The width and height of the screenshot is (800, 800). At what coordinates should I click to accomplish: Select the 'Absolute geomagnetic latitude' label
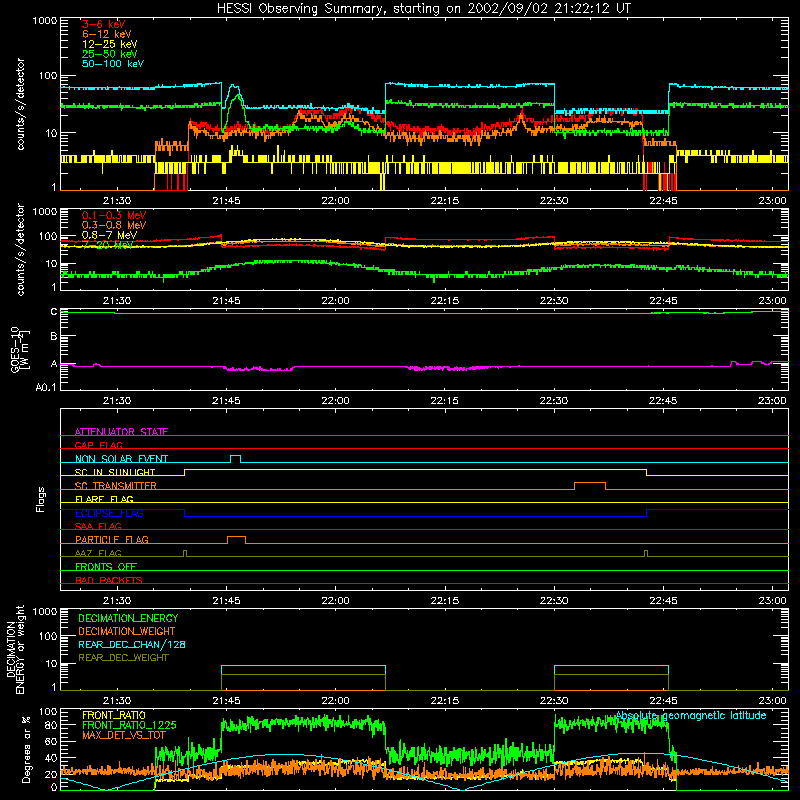(x=691, y=715)
